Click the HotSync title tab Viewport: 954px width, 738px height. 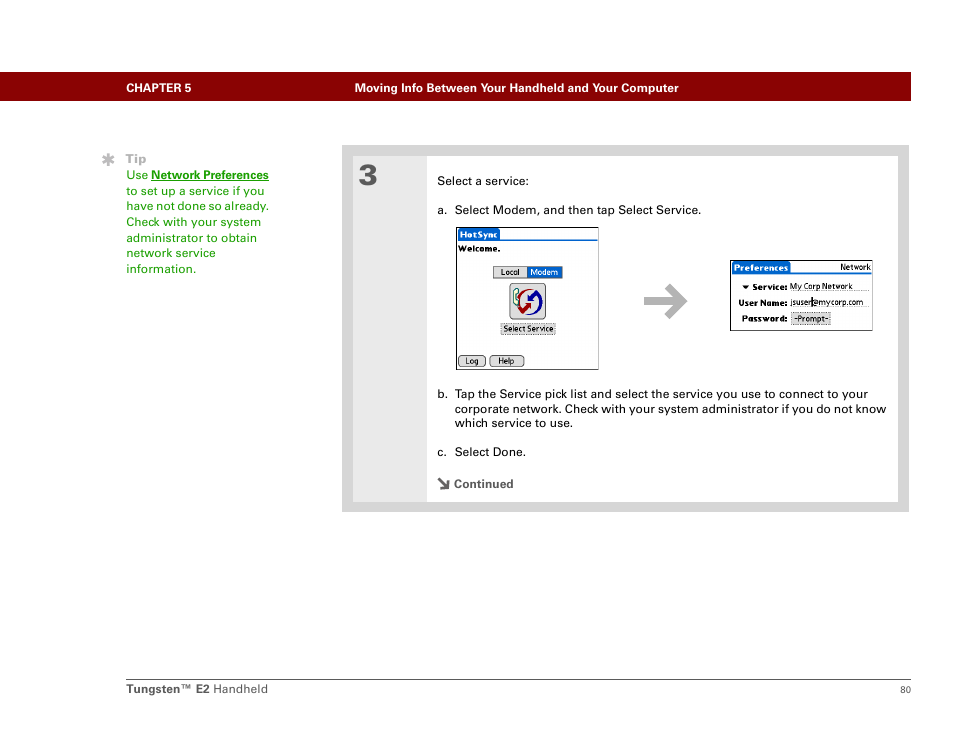[x=478, y=234]
